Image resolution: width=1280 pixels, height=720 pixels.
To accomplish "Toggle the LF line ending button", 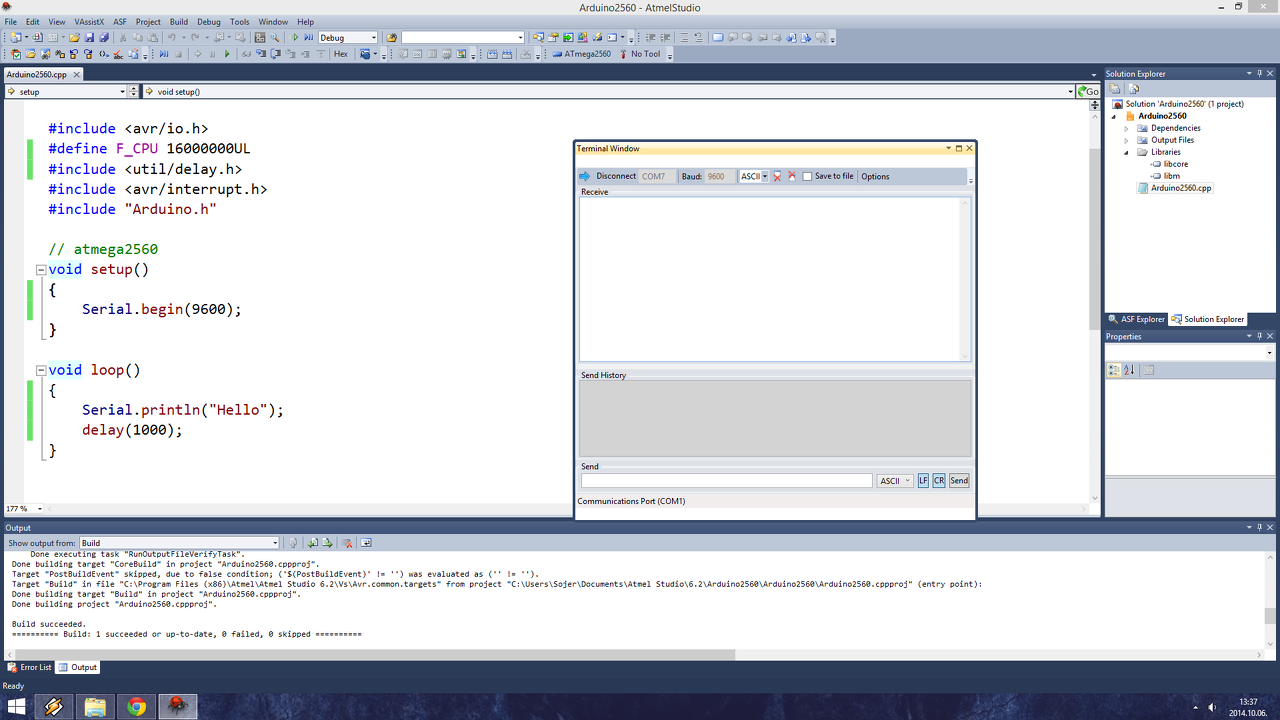I will [923, 481].
